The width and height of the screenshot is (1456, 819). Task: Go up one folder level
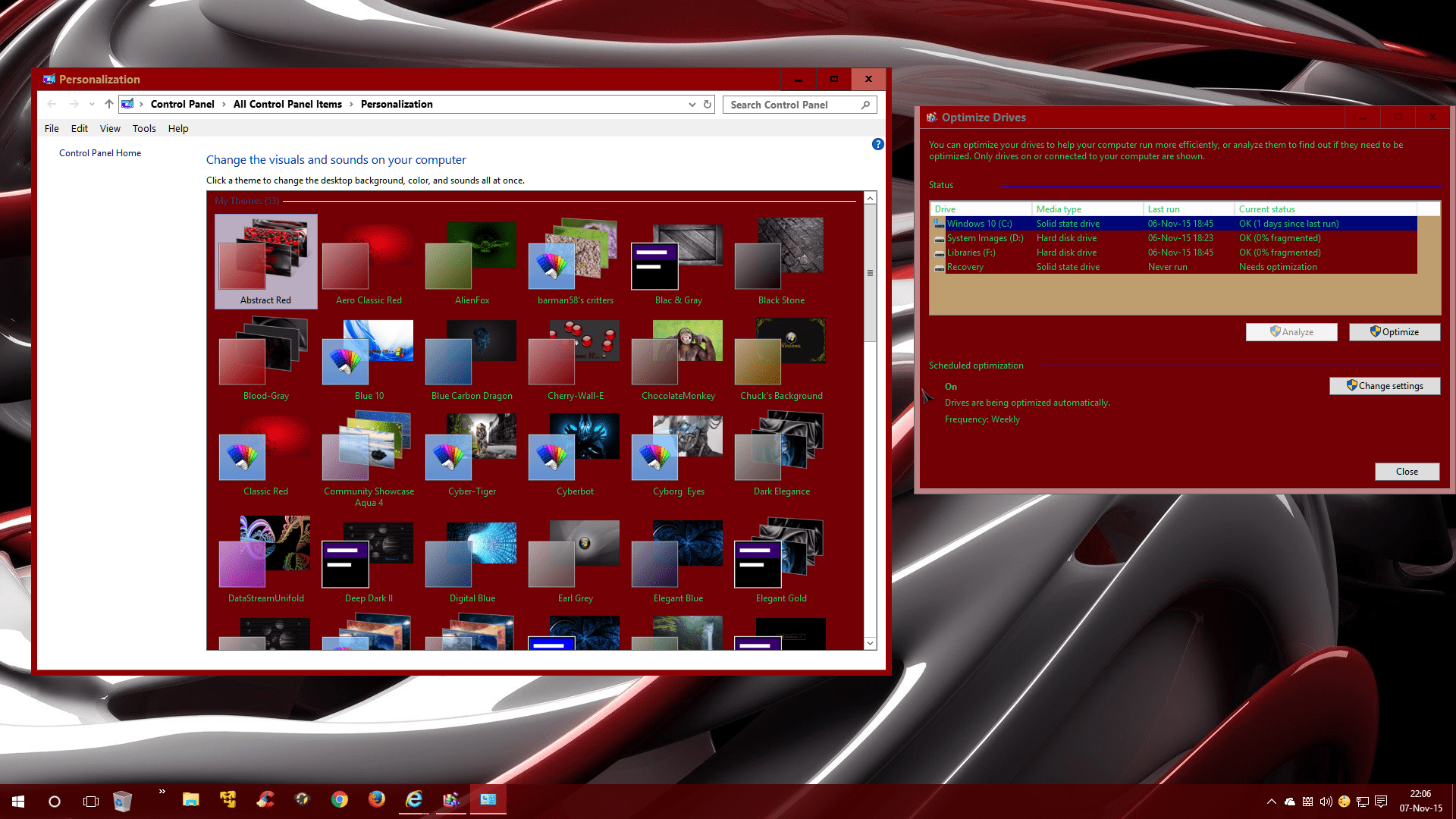tap(108, 105)
